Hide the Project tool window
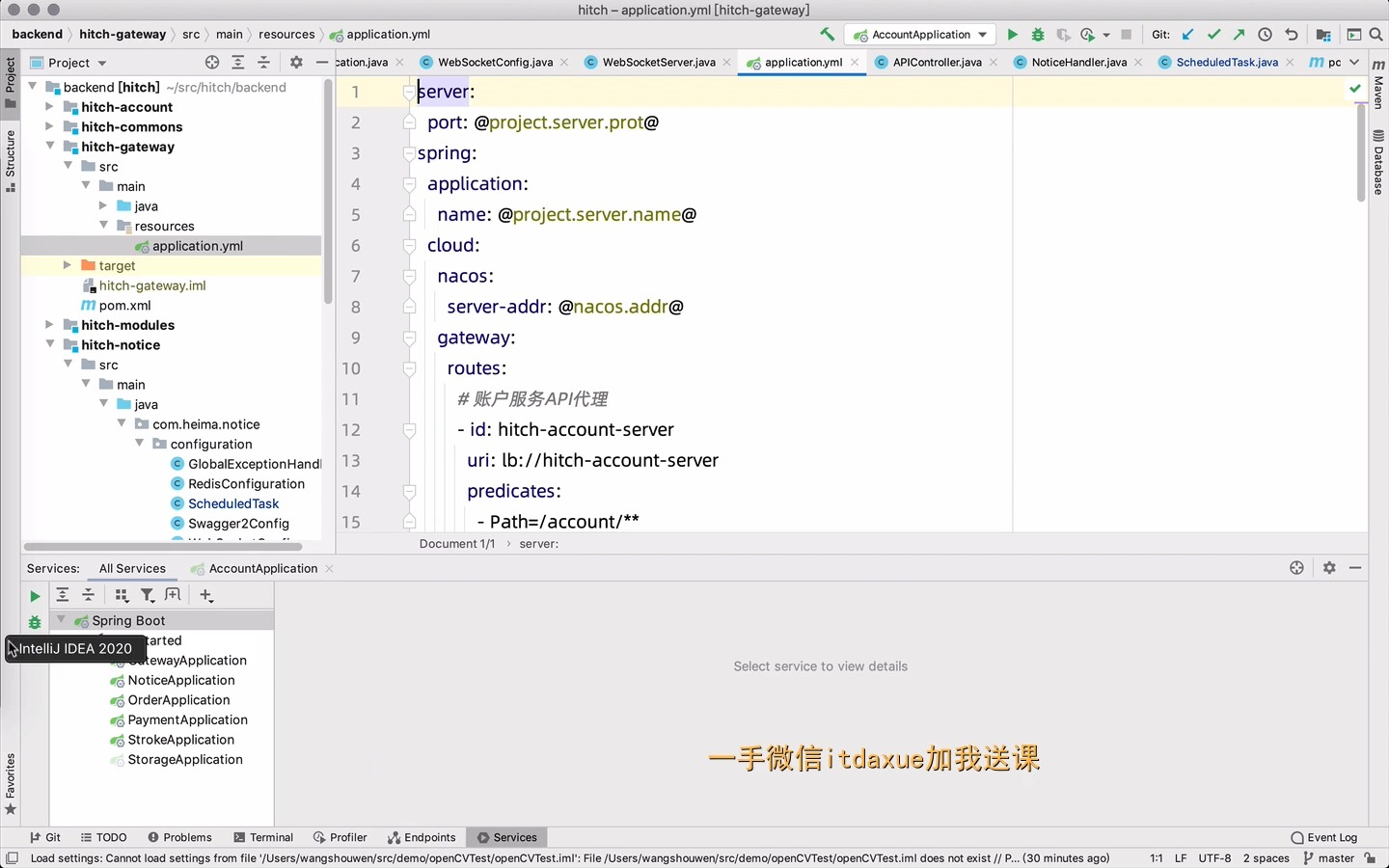 pyautogui.click(x=322, y=62)
